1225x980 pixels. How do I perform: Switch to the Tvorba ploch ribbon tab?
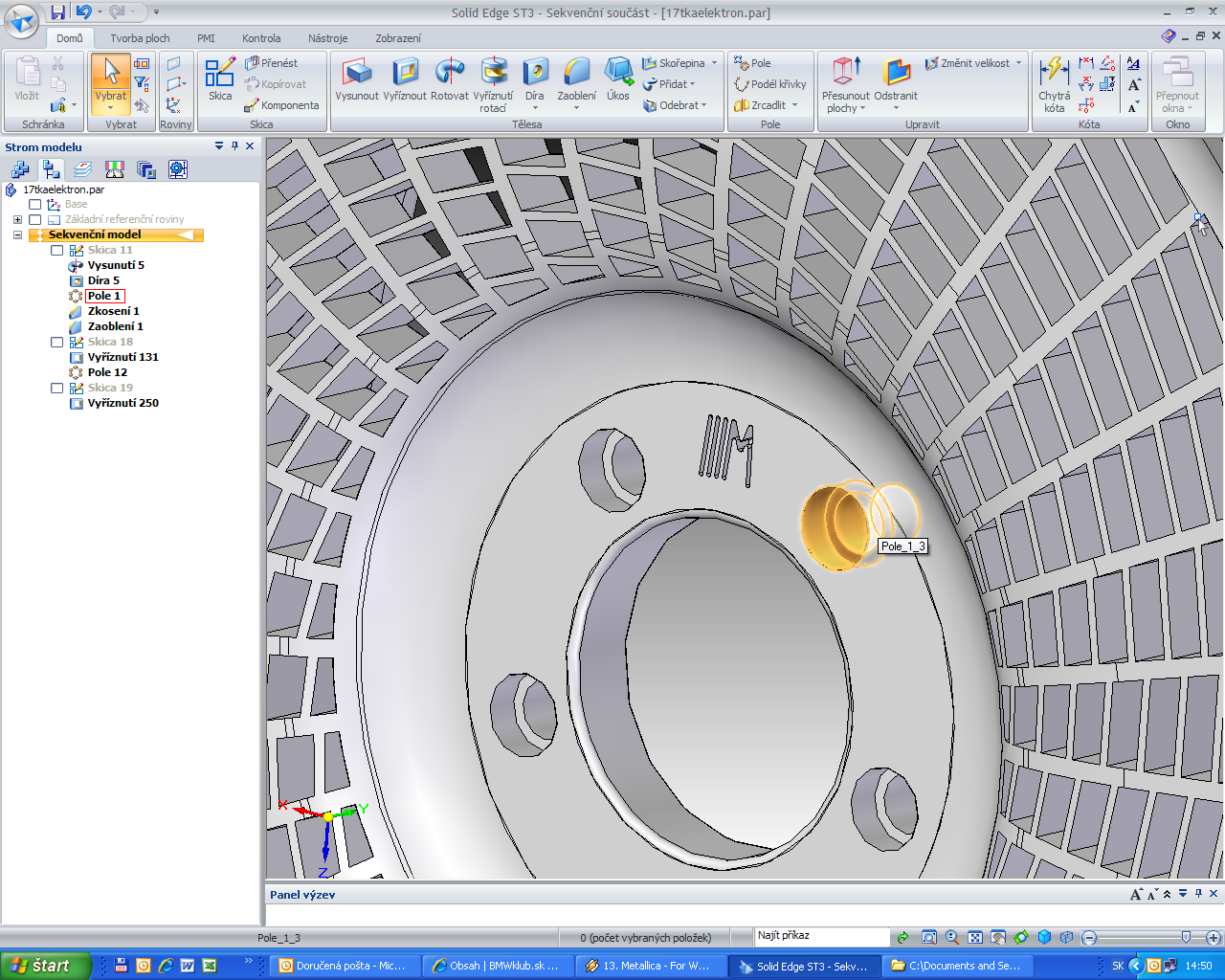click(140, 38)
